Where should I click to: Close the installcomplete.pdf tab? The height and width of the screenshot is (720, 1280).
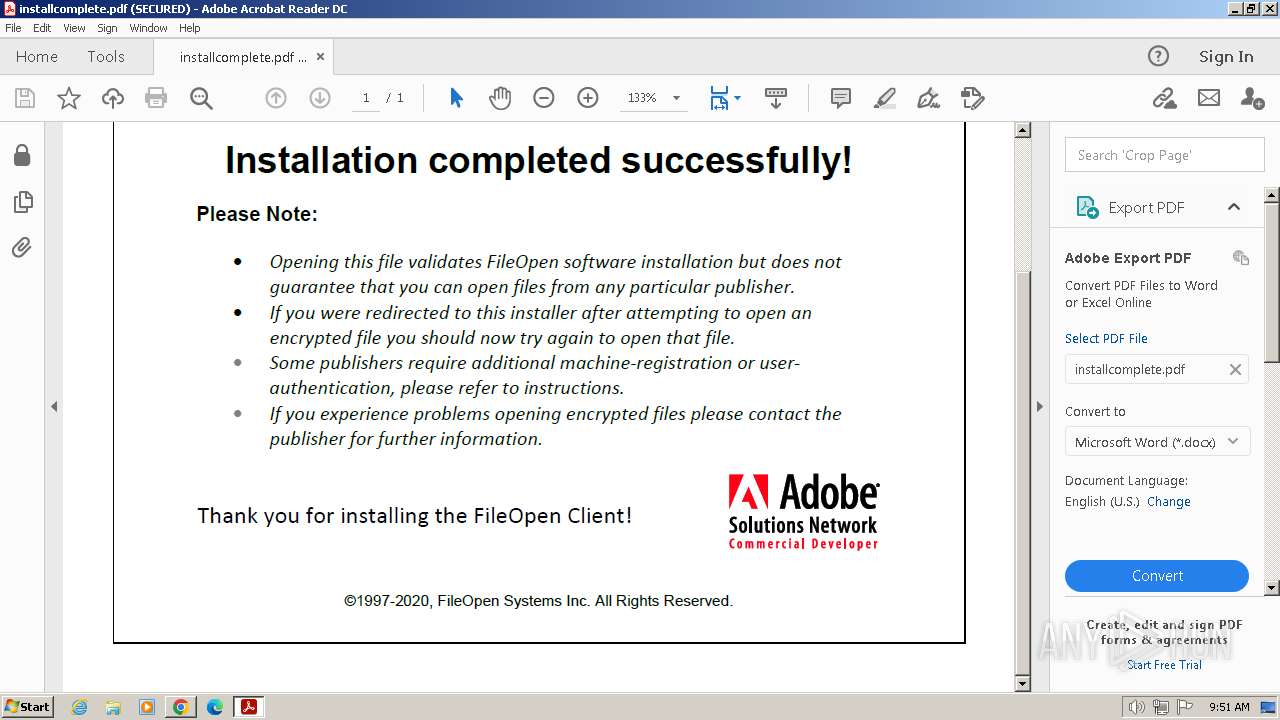point(320,57)
